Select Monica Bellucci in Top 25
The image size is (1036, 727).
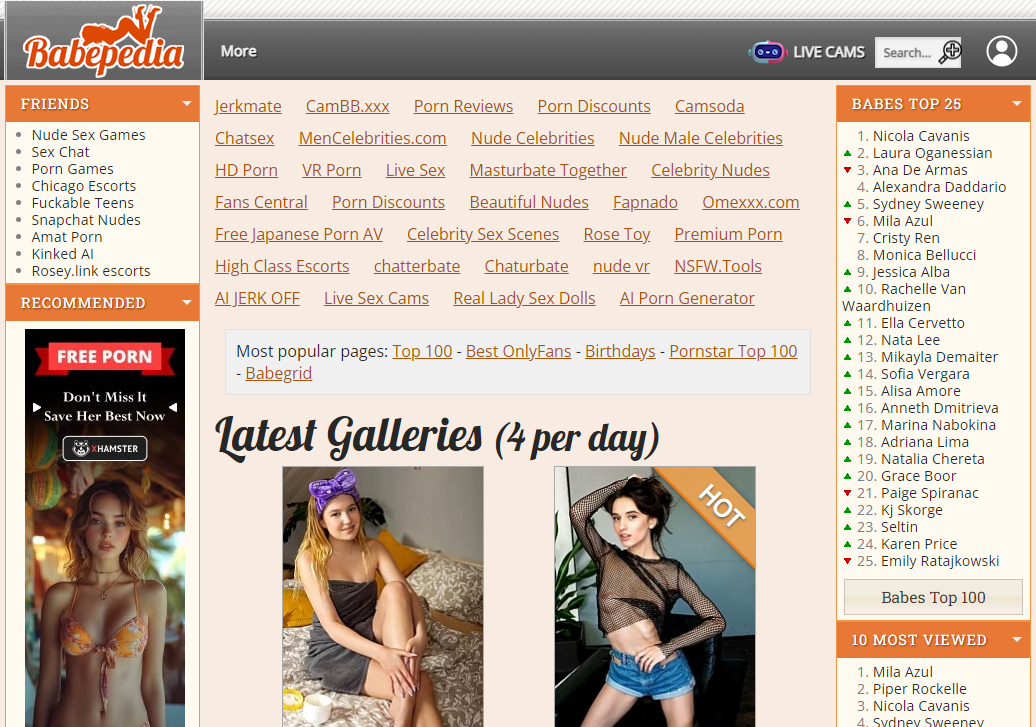click(924, 255)
